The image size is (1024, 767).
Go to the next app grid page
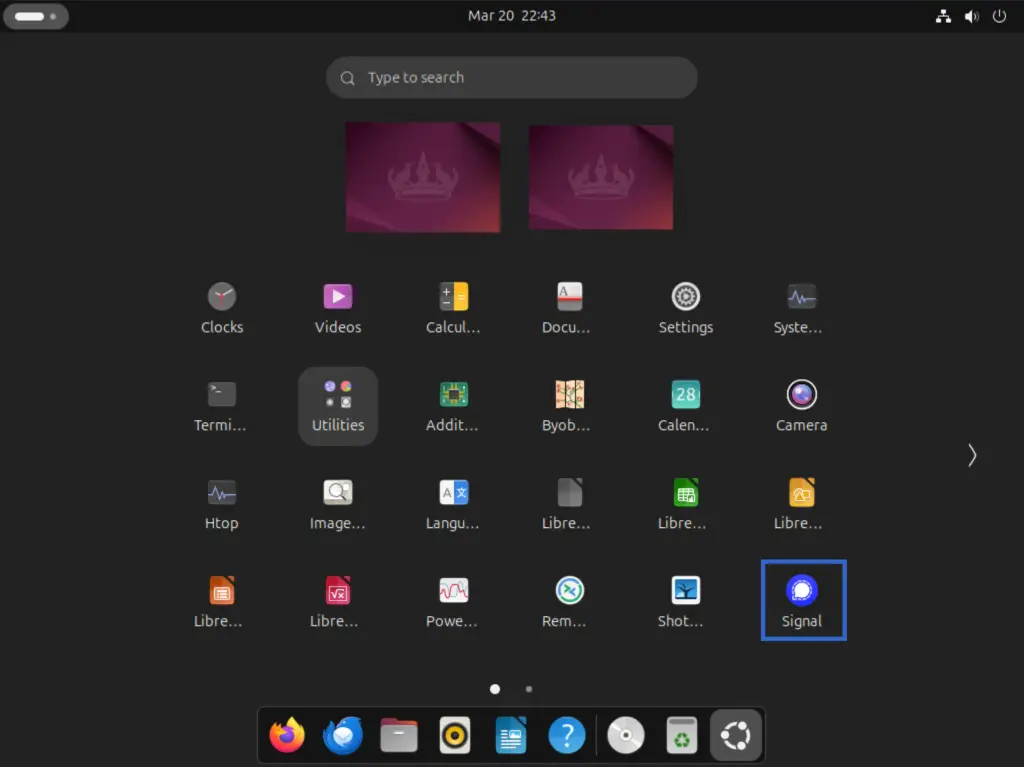click(x=971, y=455)
